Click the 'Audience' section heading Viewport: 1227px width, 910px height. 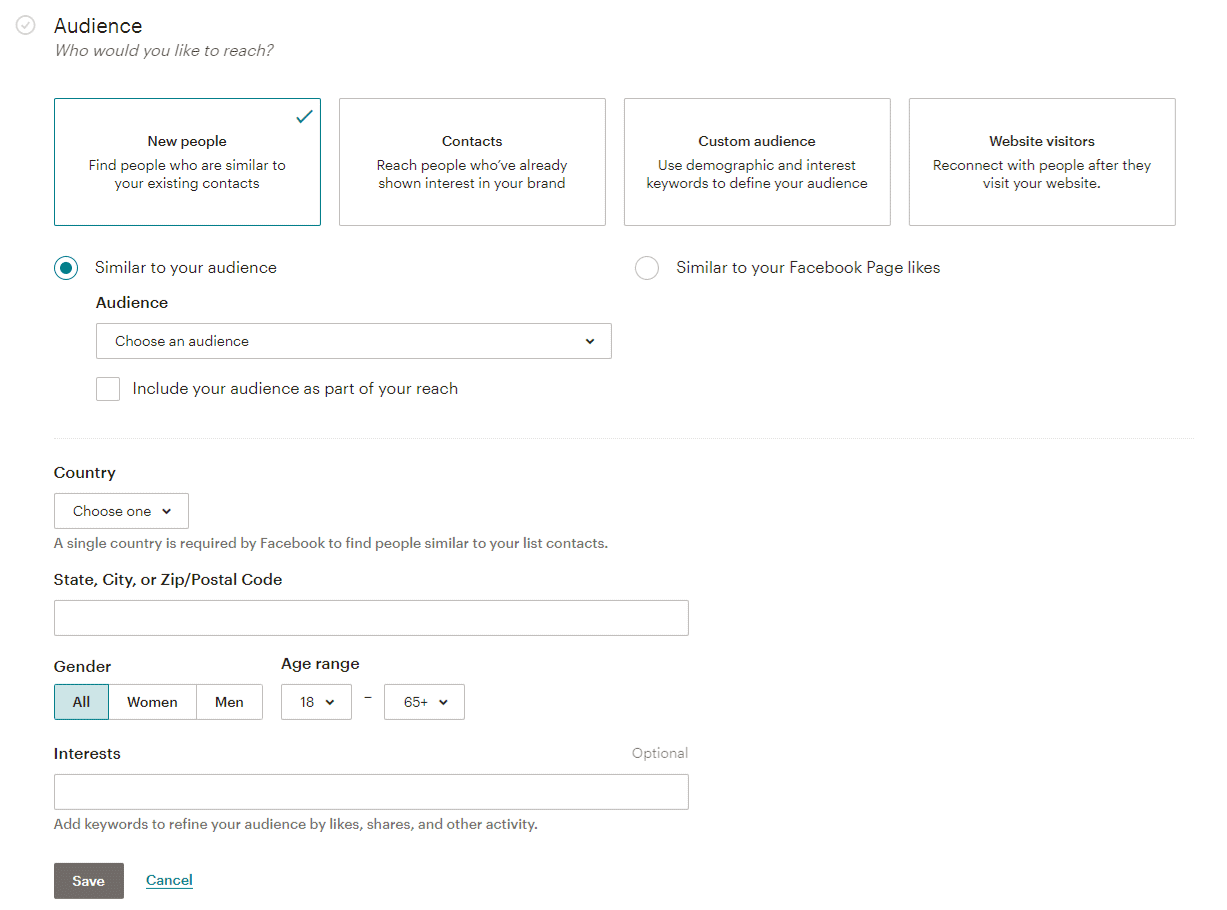click(x=98, y=26)
